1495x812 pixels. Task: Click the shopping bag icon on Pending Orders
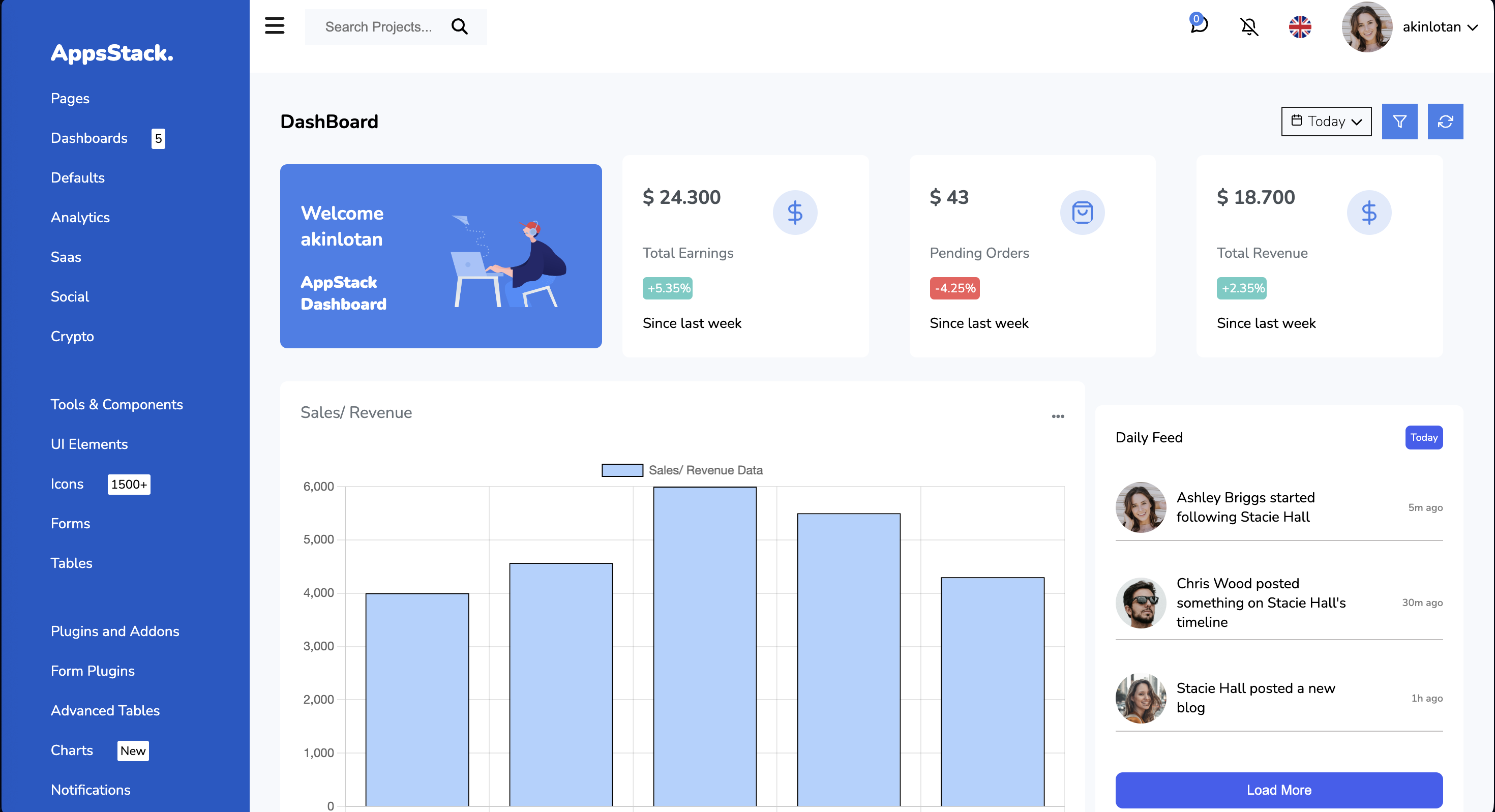[x=1083, y=213]
